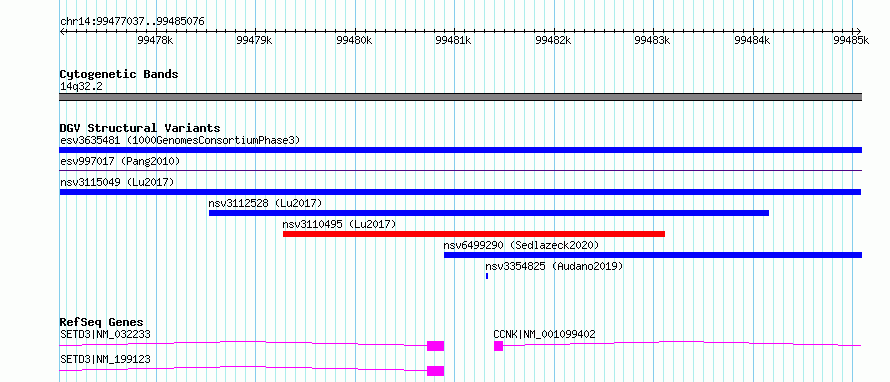This screenshot has width=890, height=382.
Task: Click the gray 14q32.2 cytogenetic band bar
Action: click(460, 97)
